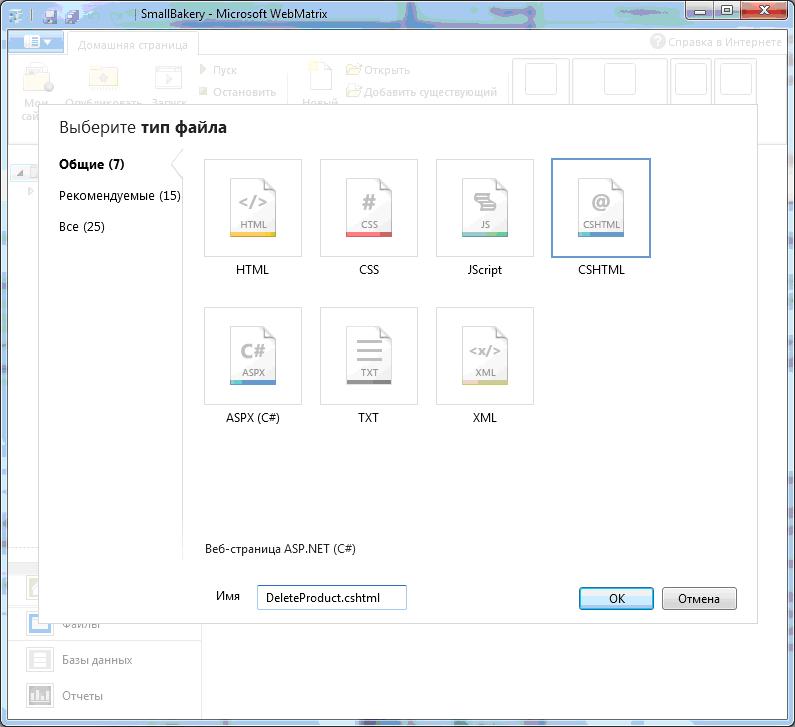
Task: Click the Save icon in title bar
Action: pyautogui.click(x=49, y=15)
